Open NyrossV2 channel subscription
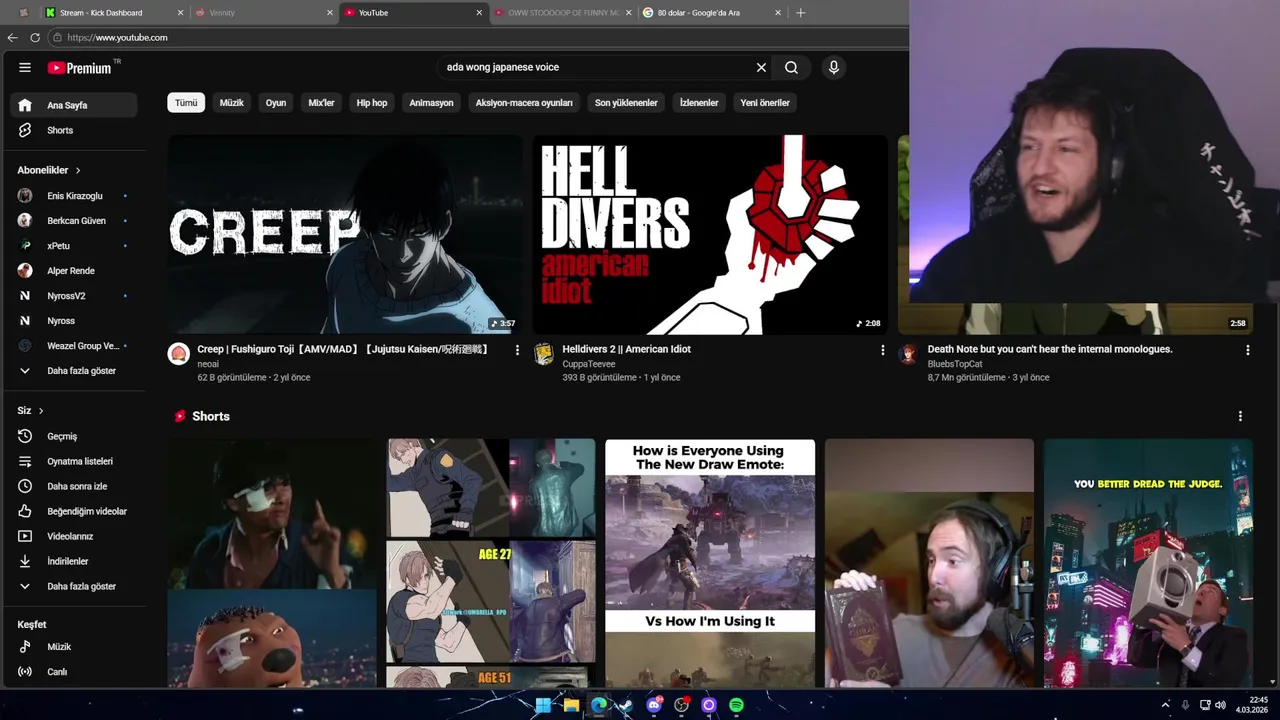1280x720 pixels. coord(73,296)
